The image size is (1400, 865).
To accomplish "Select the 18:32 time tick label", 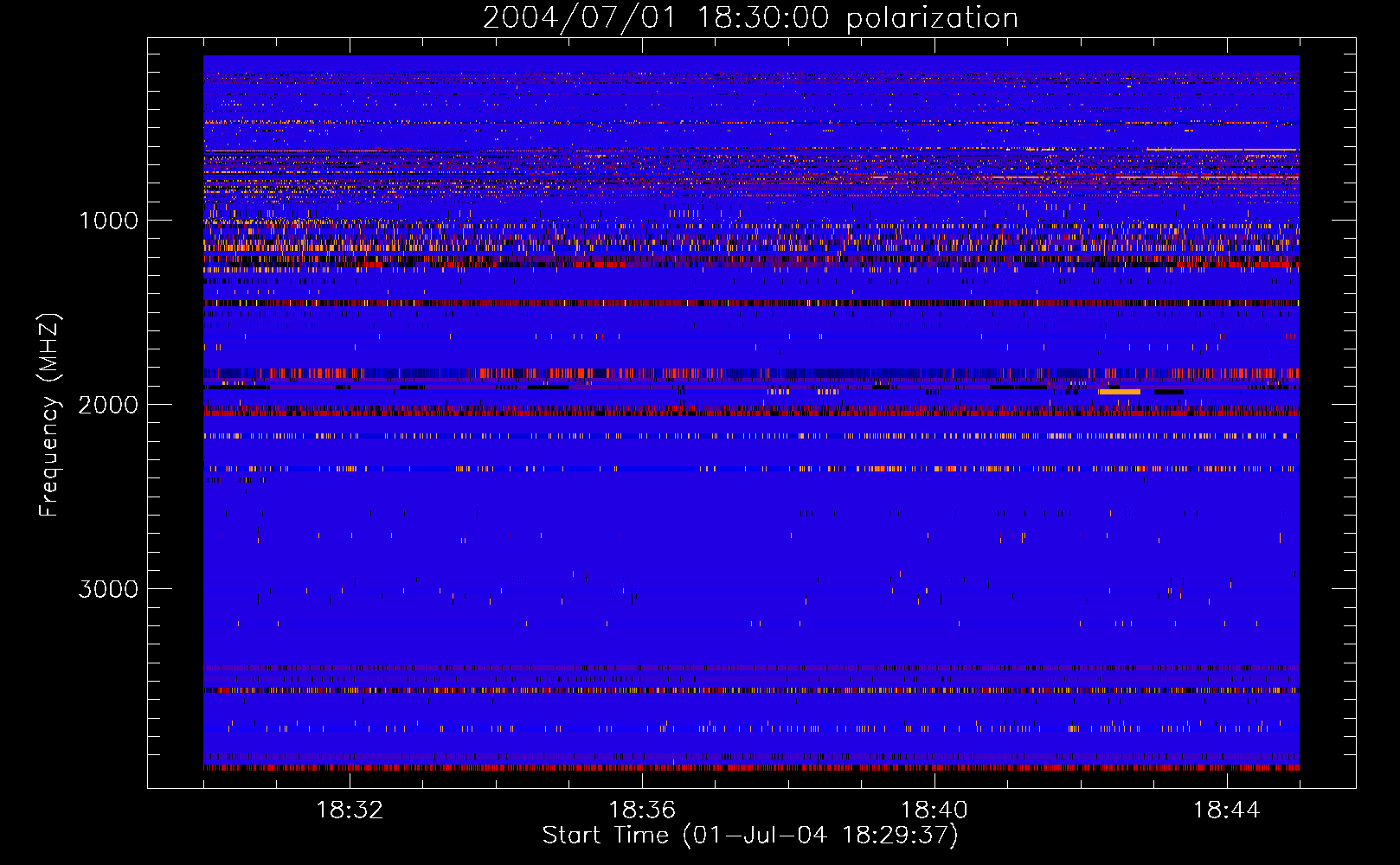I will 350,811.
